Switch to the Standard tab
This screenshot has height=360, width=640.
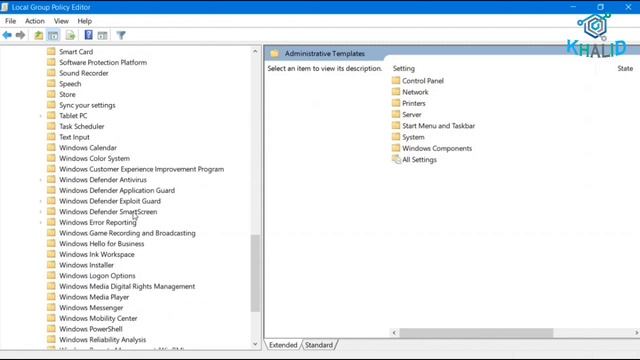[319, 345]
